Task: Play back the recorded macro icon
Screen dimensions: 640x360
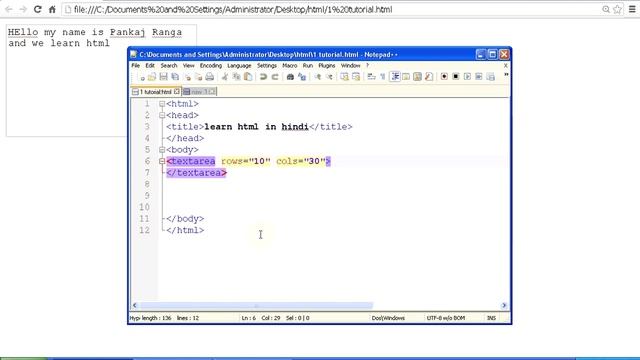Action: 467,76
